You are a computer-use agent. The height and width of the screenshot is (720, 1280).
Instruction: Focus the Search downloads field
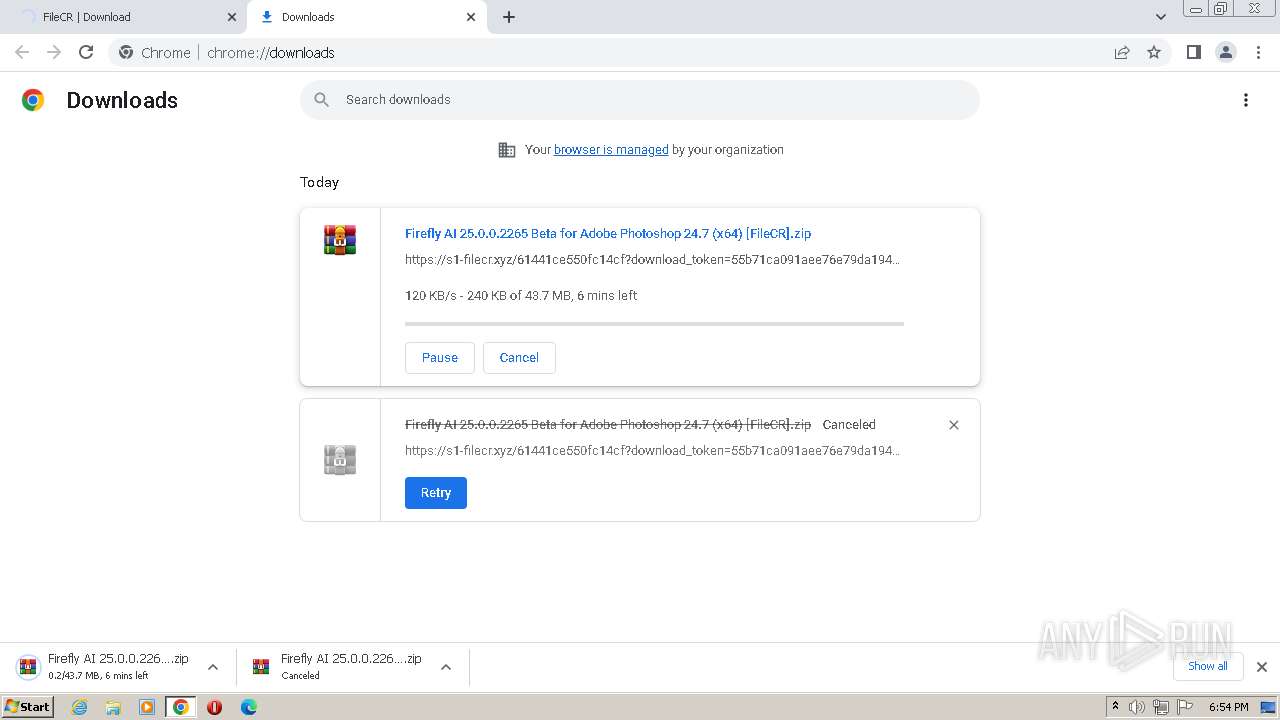[640, 100]
